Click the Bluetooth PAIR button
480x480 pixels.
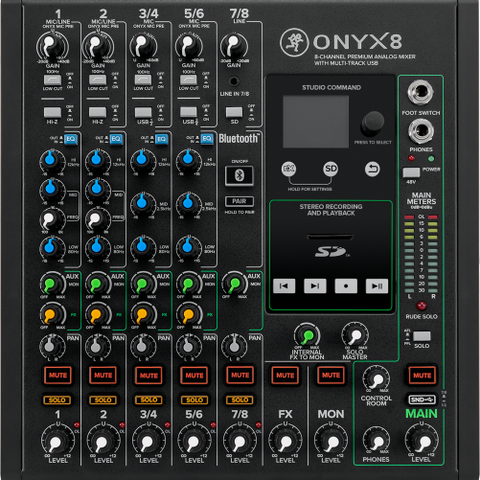tap(239, 201)
